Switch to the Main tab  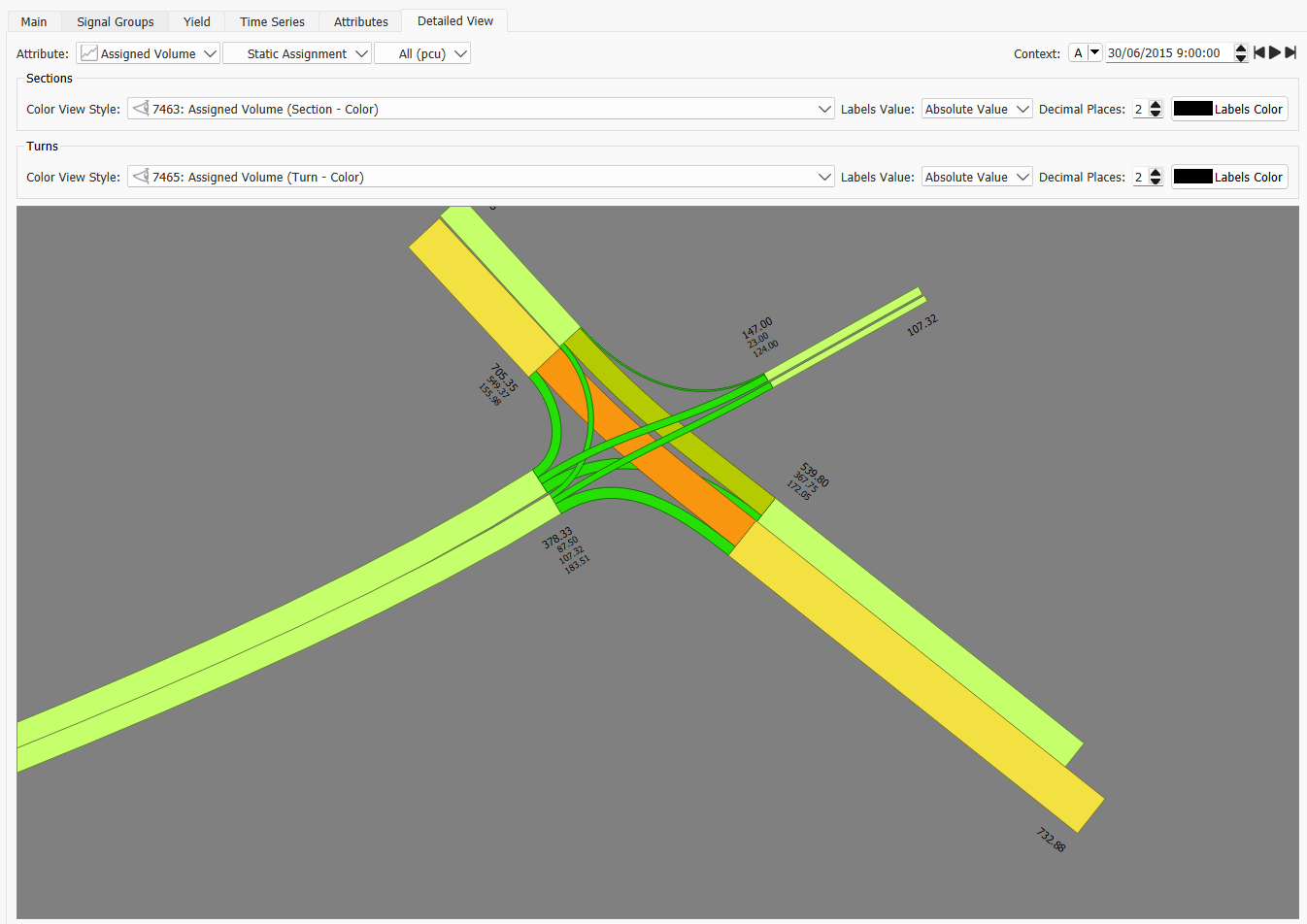tap(34, 21)
